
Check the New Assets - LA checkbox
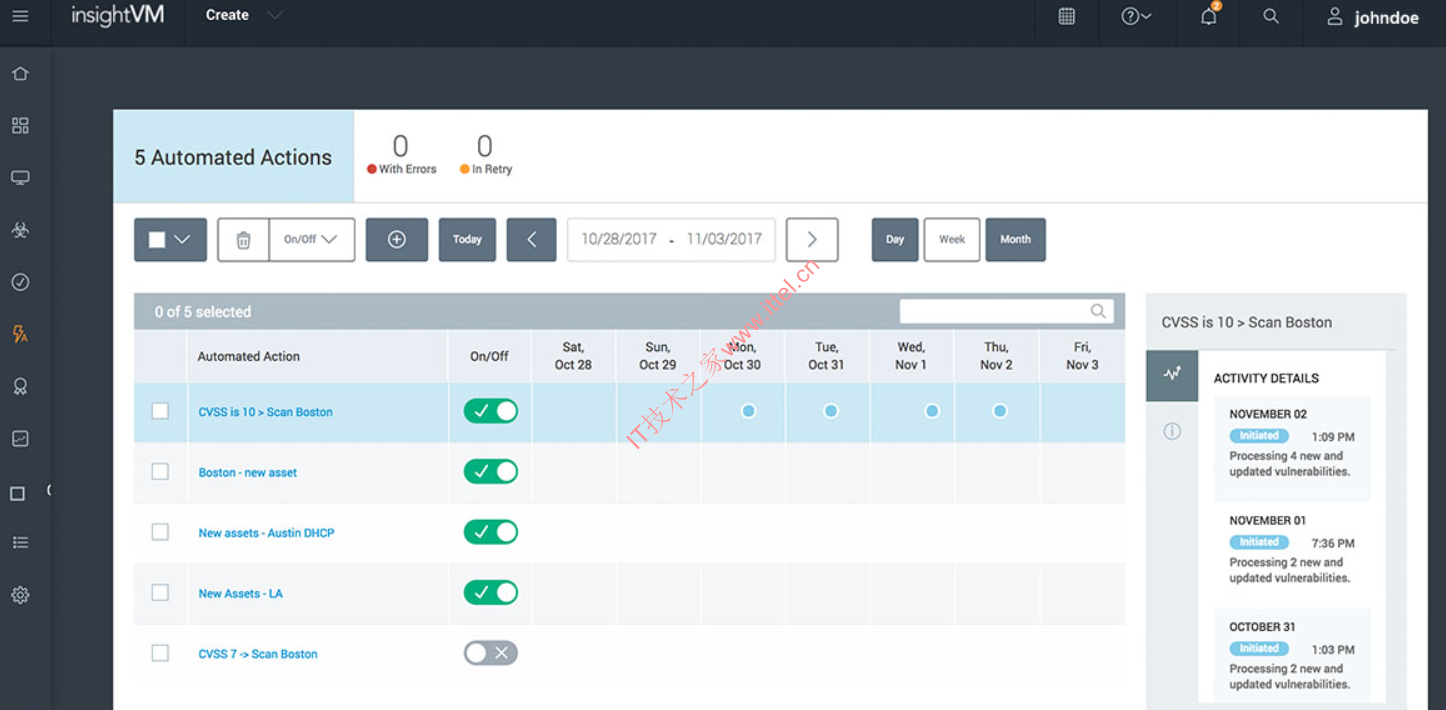click(160, 593)
